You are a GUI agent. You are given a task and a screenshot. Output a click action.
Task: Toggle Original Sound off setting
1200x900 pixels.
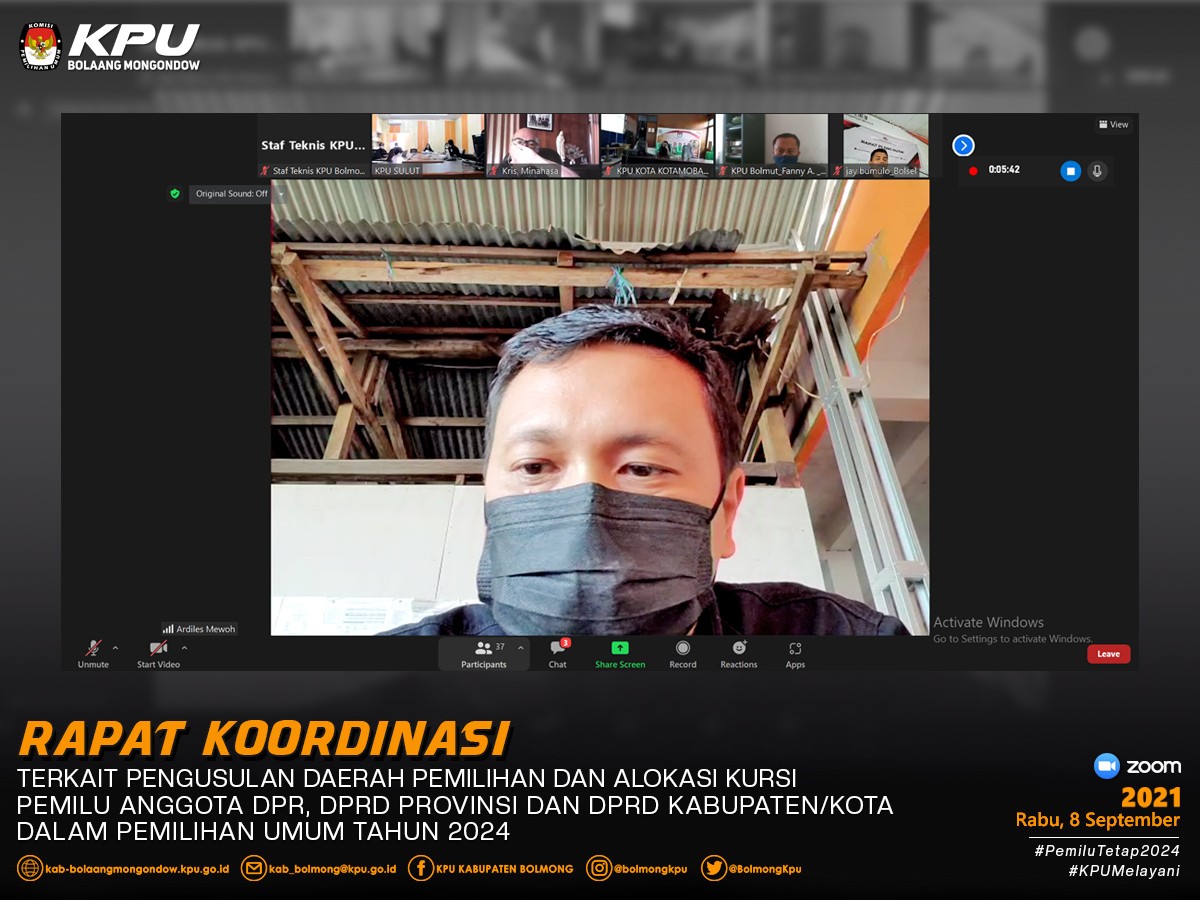pyautogui.click(x=231, y=194)
